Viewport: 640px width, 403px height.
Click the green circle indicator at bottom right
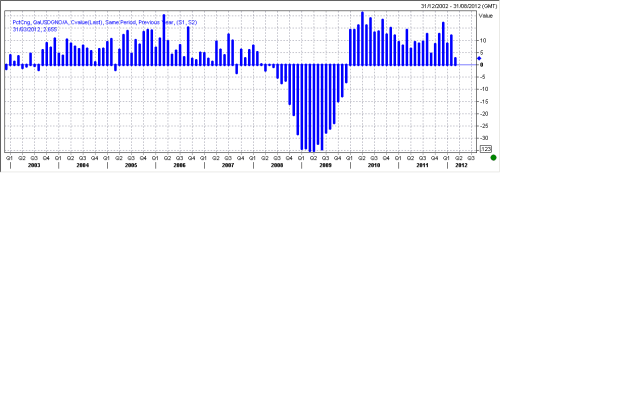pos(493,157)
